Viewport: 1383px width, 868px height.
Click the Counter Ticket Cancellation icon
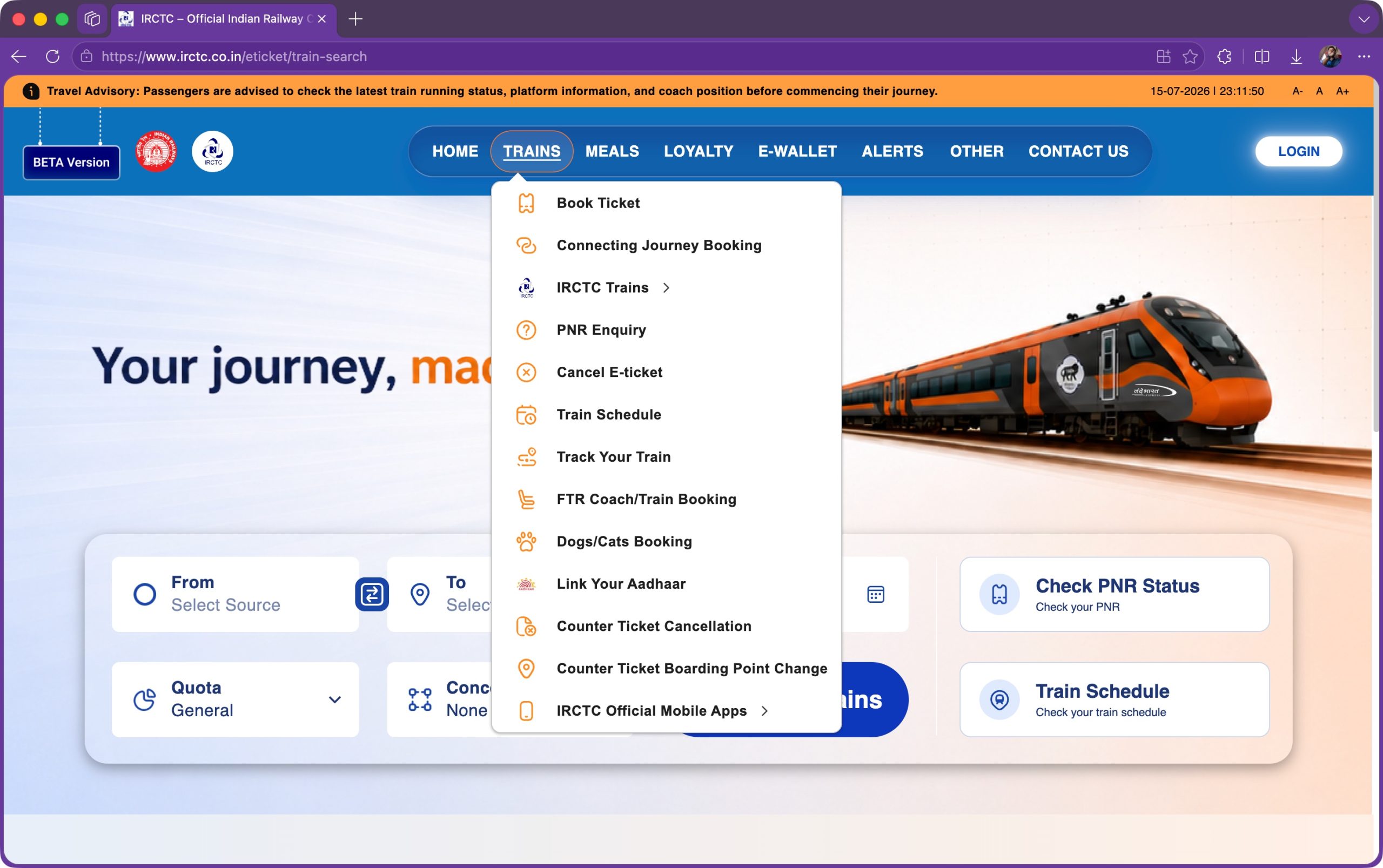[x=526, y=627]
